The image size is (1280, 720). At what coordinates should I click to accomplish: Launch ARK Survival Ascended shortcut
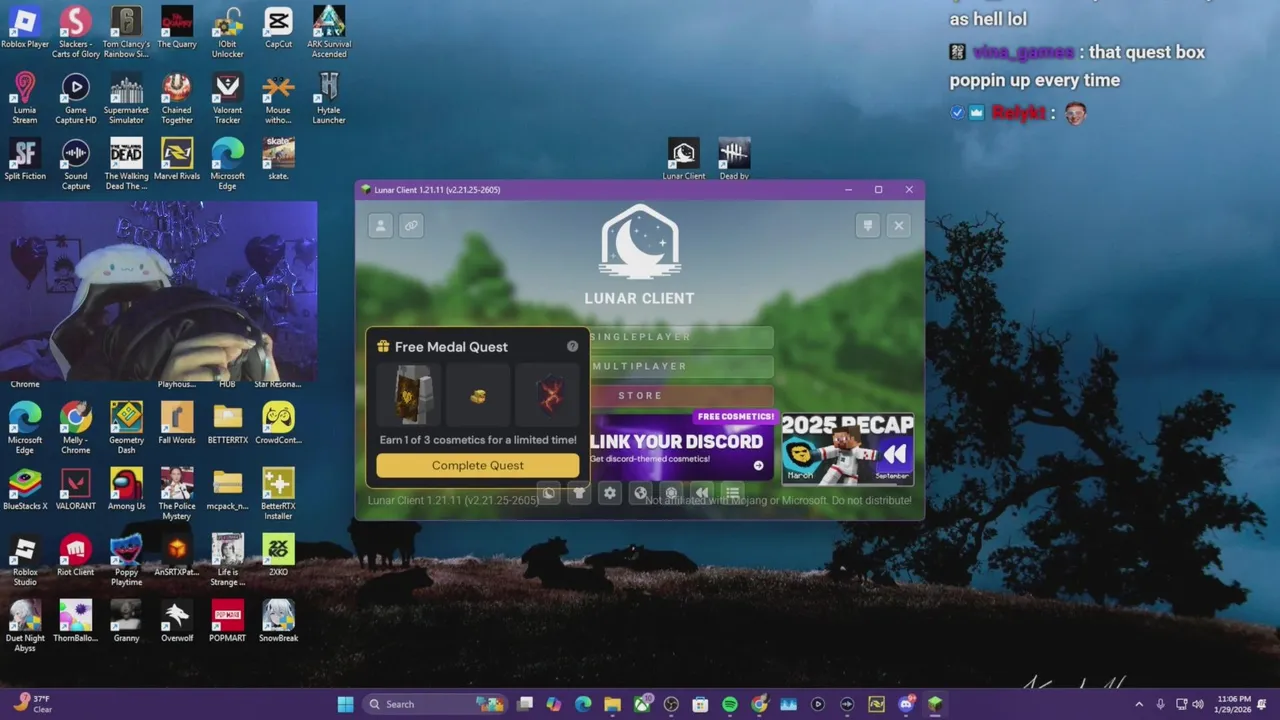point(329,32)
